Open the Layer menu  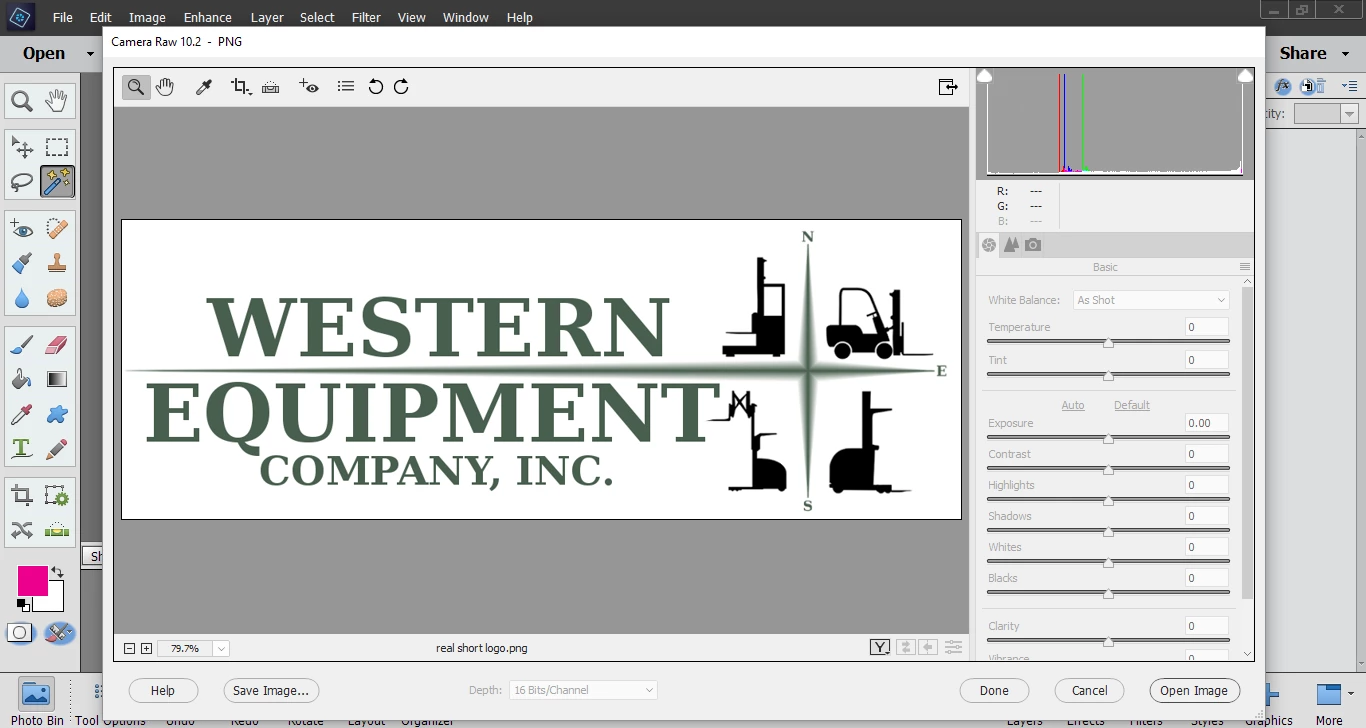click(267, 17)
